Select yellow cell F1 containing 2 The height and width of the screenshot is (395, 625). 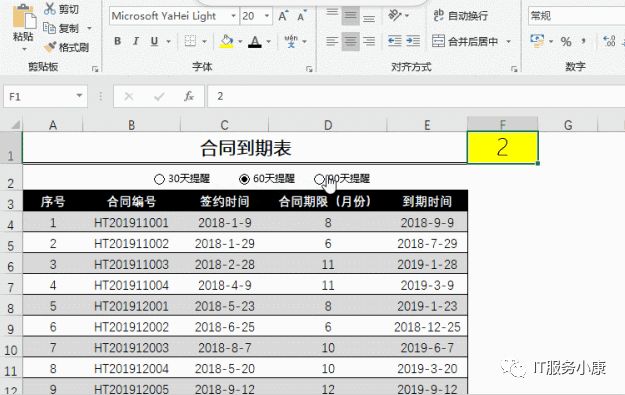coord(503,147)
